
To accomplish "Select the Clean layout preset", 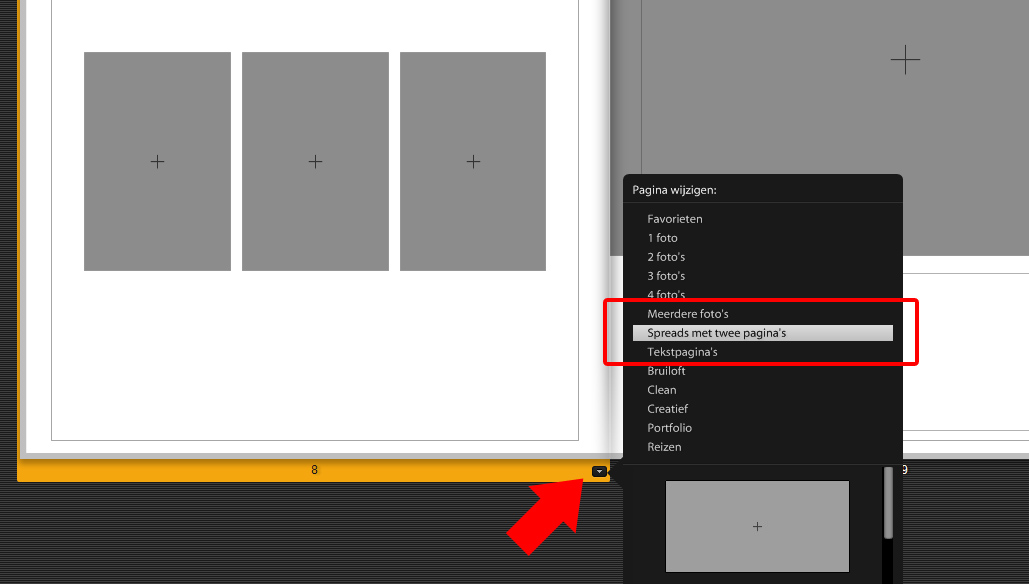I will coord(662,390).
